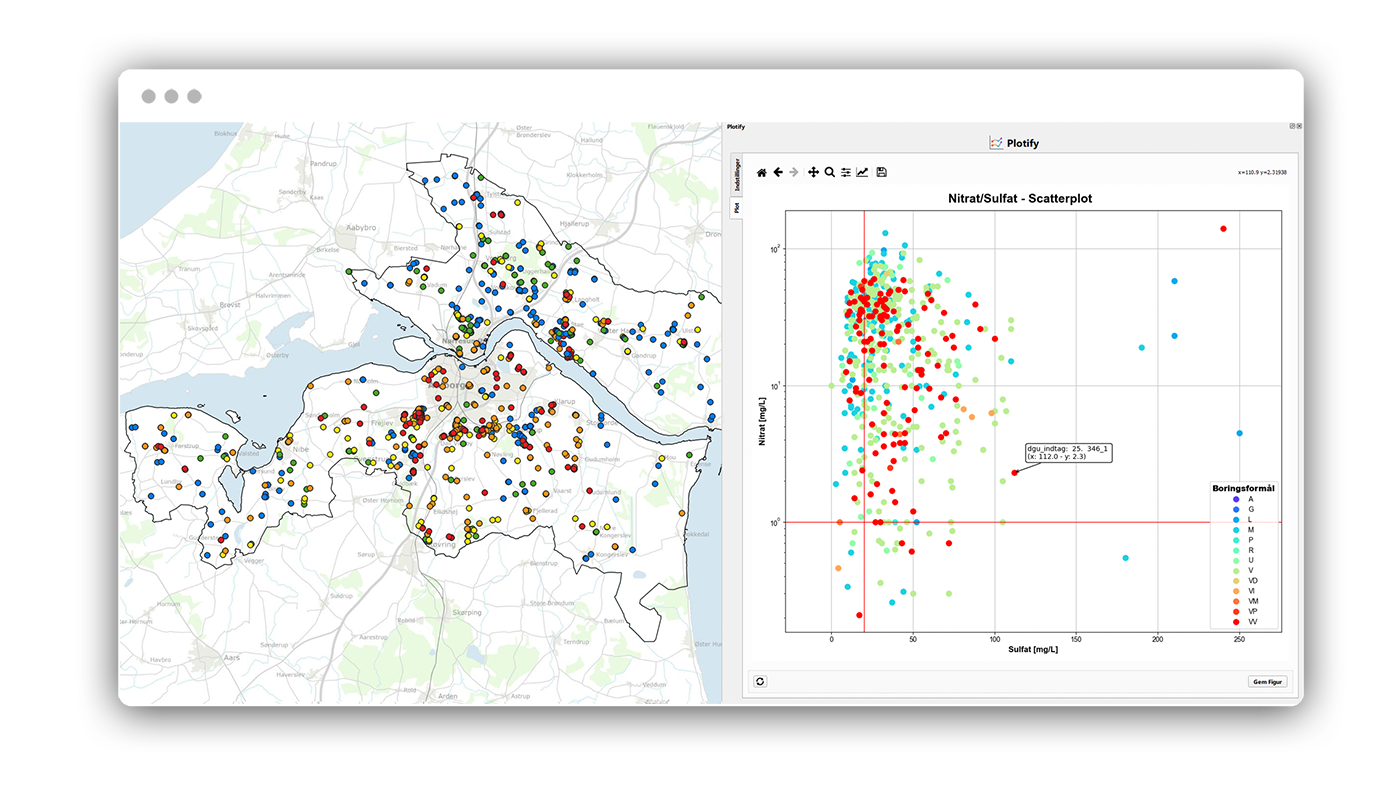The height and width of the screenshot is (788, 1400).
Task: Click the dgu_indtag annotation tooltip box
Action: (x=1067, y=452)
